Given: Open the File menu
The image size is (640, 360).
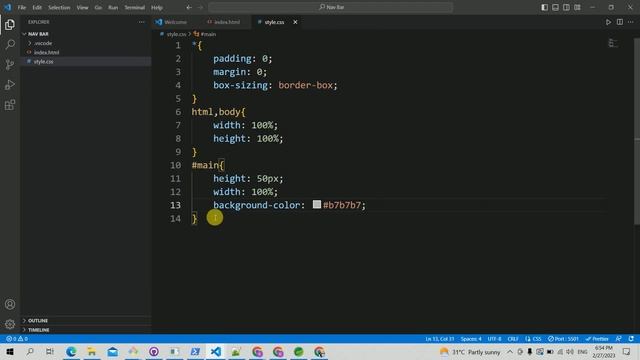Looking at the screenshot, I should point(22,7).
